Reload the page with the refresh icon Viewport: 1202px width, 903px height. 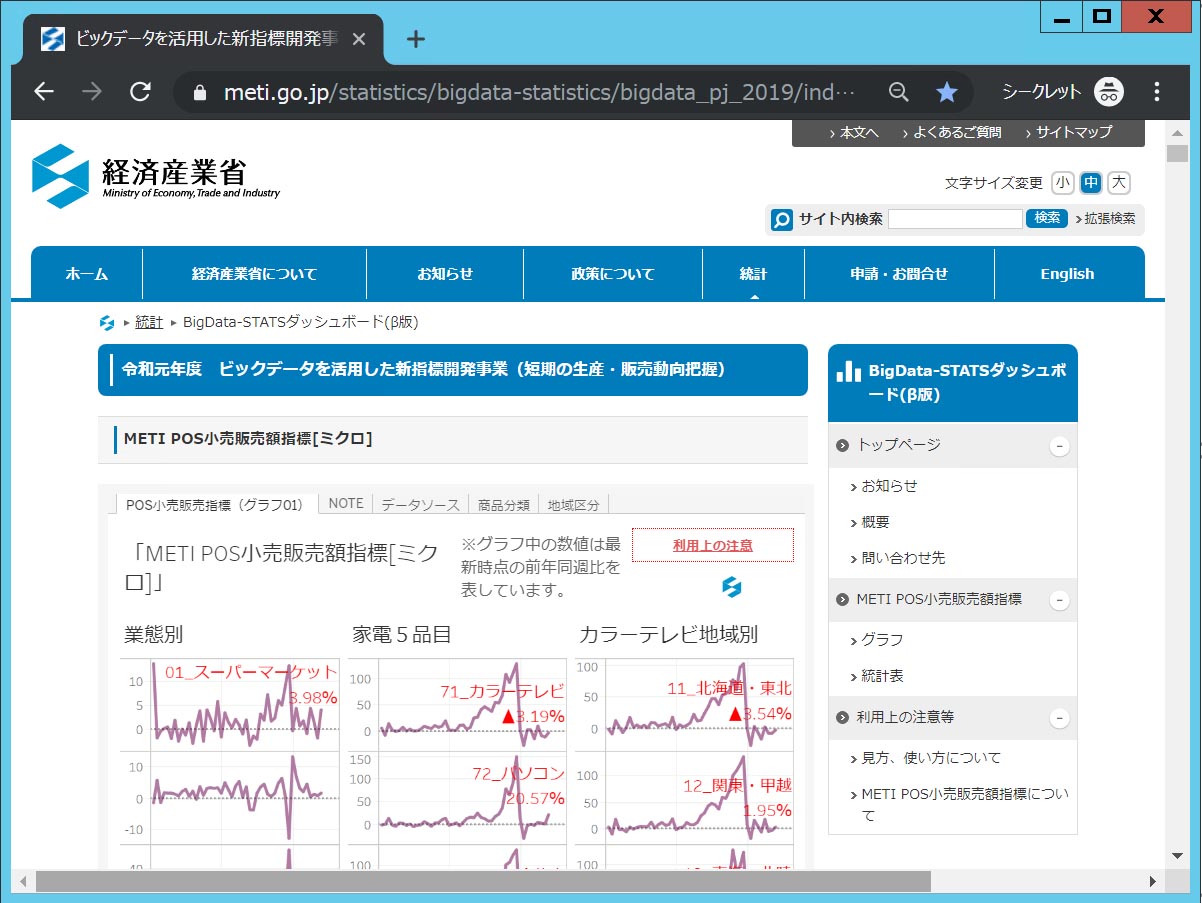click(140, 92)
